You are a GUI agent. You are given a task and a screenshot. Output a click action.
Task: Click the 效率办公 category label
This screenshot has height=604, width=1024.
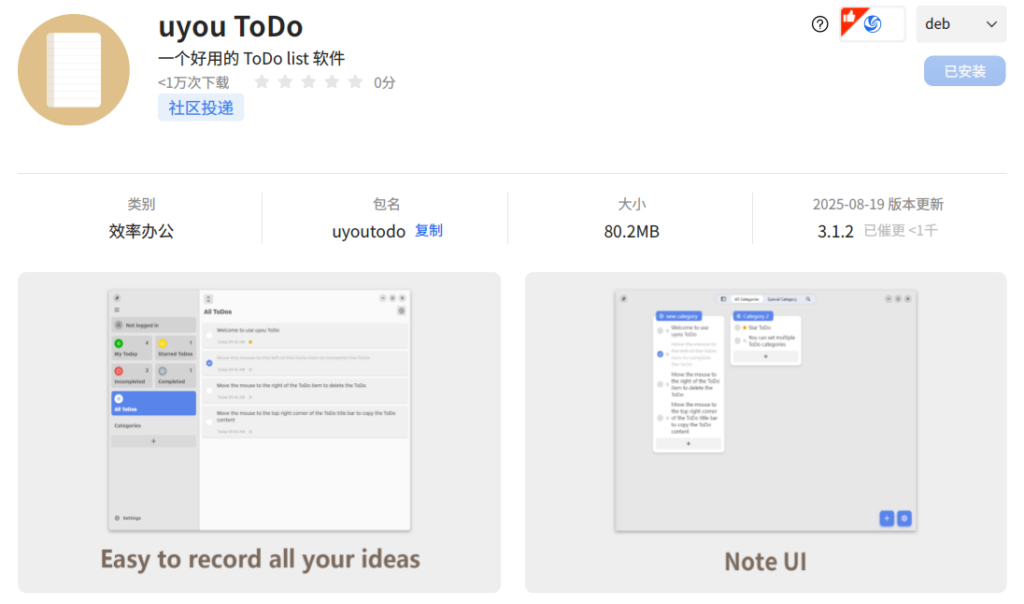pos(141,231)
